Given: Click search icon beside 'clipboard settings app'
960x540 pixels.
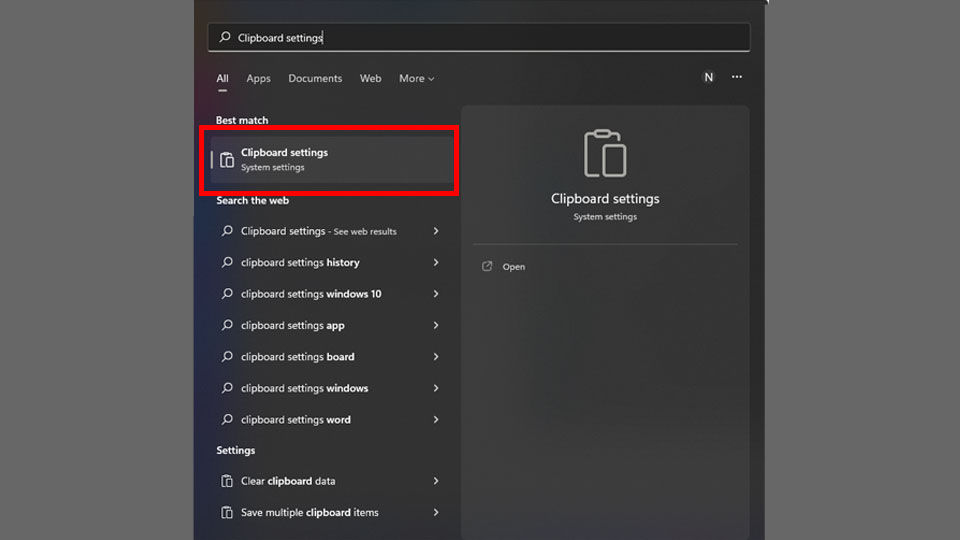Looking at the screenshot, I should pos(227,325).
